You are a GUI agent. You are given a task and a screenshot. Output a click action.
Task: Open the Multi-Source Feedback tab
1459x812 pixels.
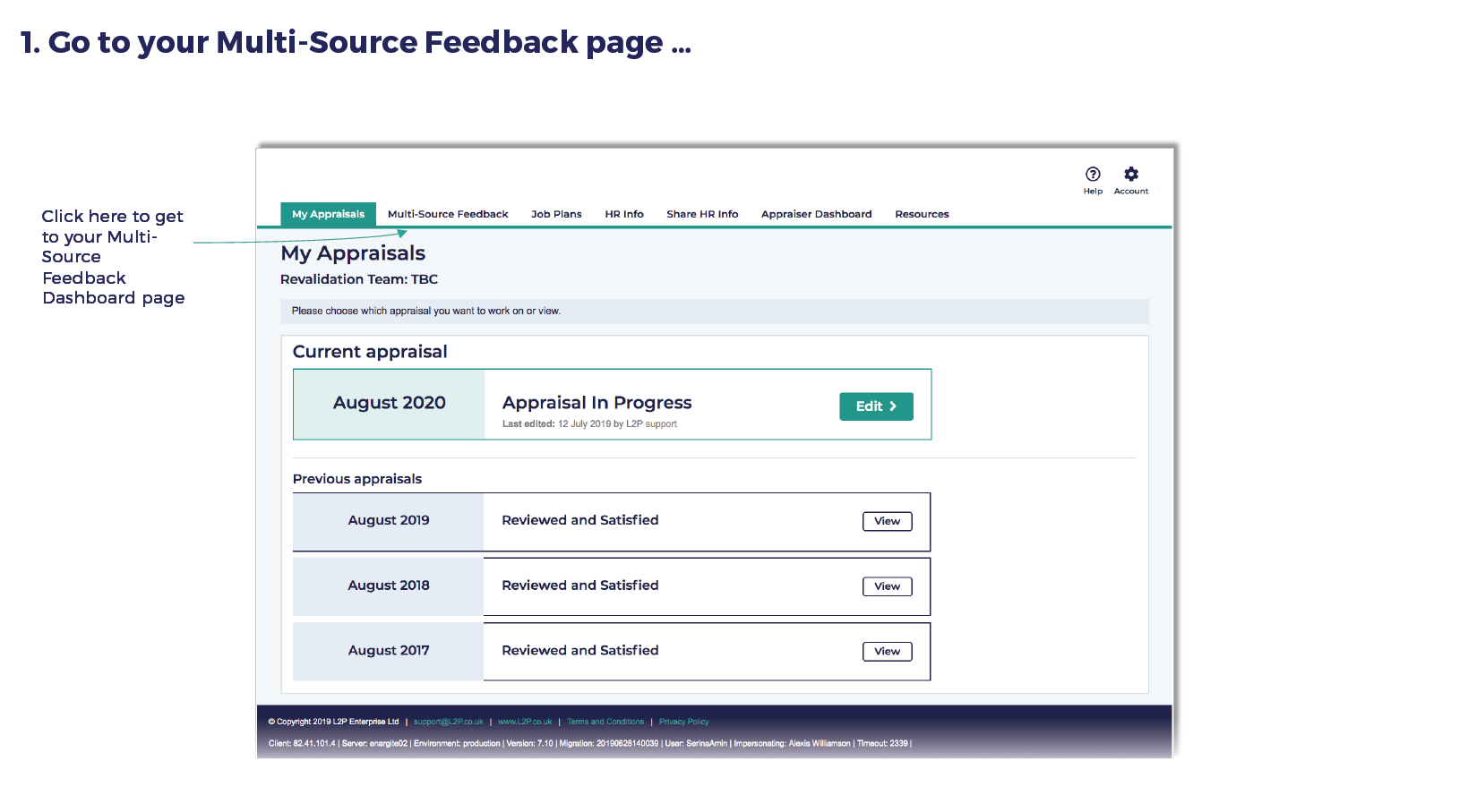click(448, 215)
